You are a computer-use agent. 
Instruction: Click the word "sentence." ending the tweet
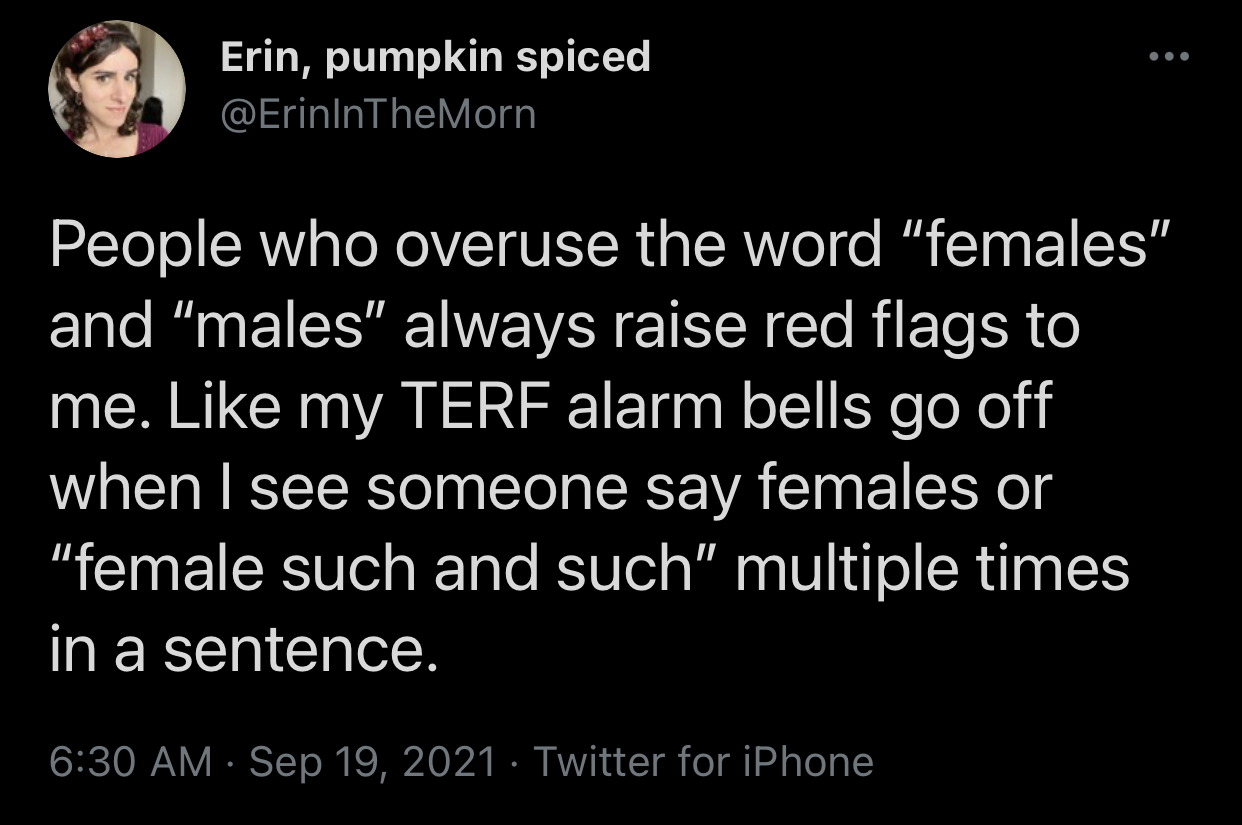coord(299,651)
